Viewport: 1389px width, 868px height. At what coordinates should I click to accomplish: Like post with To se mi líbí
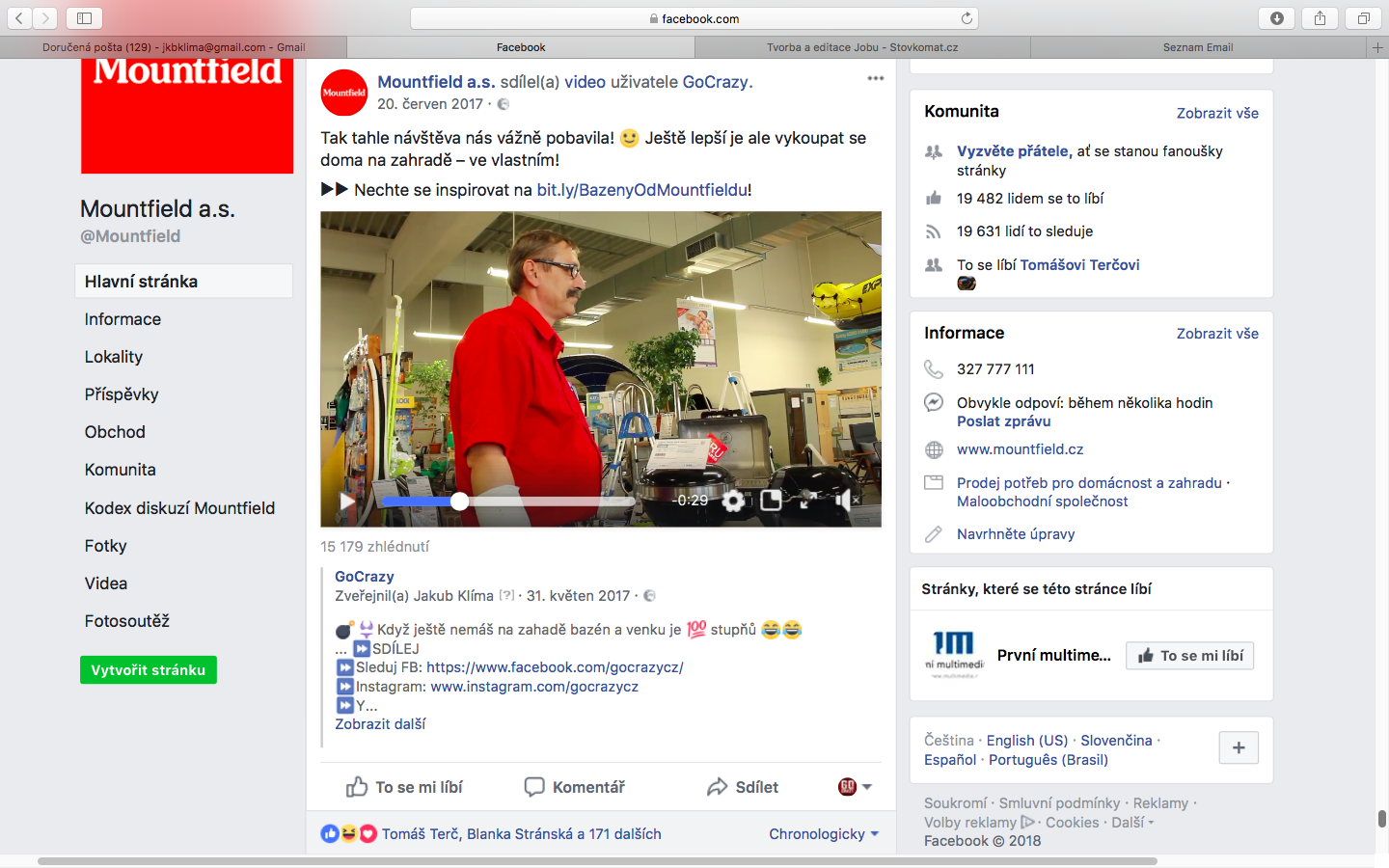(x=404, y=787)
